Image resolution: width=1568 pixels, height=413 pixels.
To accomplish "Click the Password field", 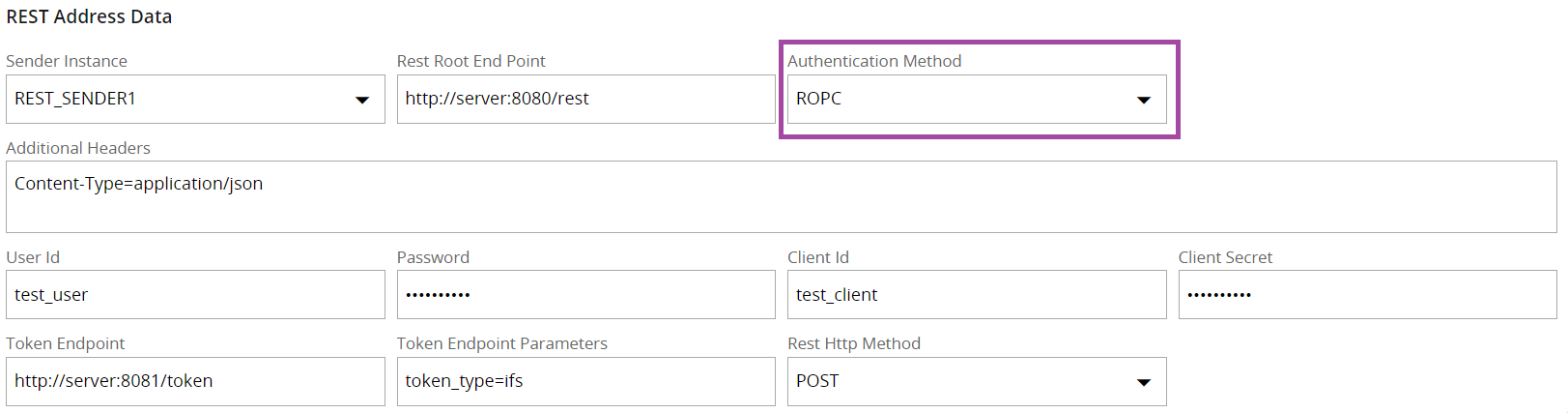I will [585, 295].
